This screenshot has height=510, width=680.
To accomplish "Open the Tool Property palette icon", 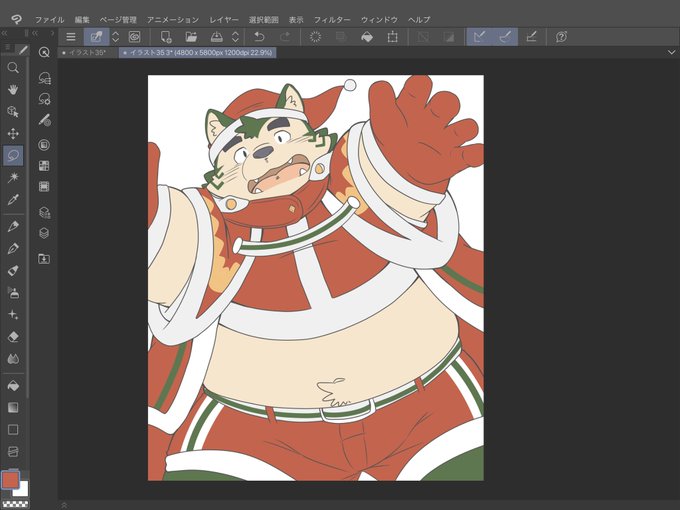I will pos(44,99).
